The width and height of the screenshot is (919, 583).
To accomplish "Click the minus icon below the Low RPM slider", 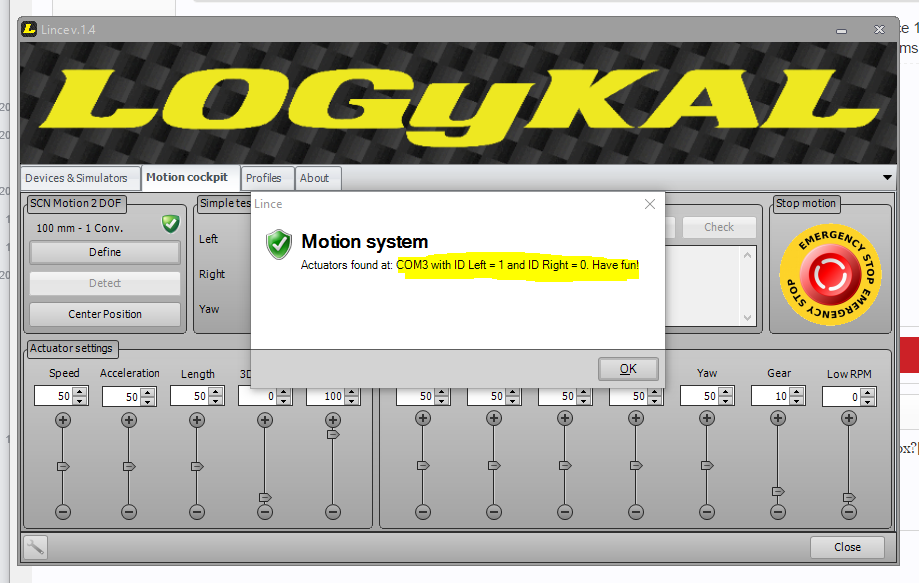I will click(849, 512).
